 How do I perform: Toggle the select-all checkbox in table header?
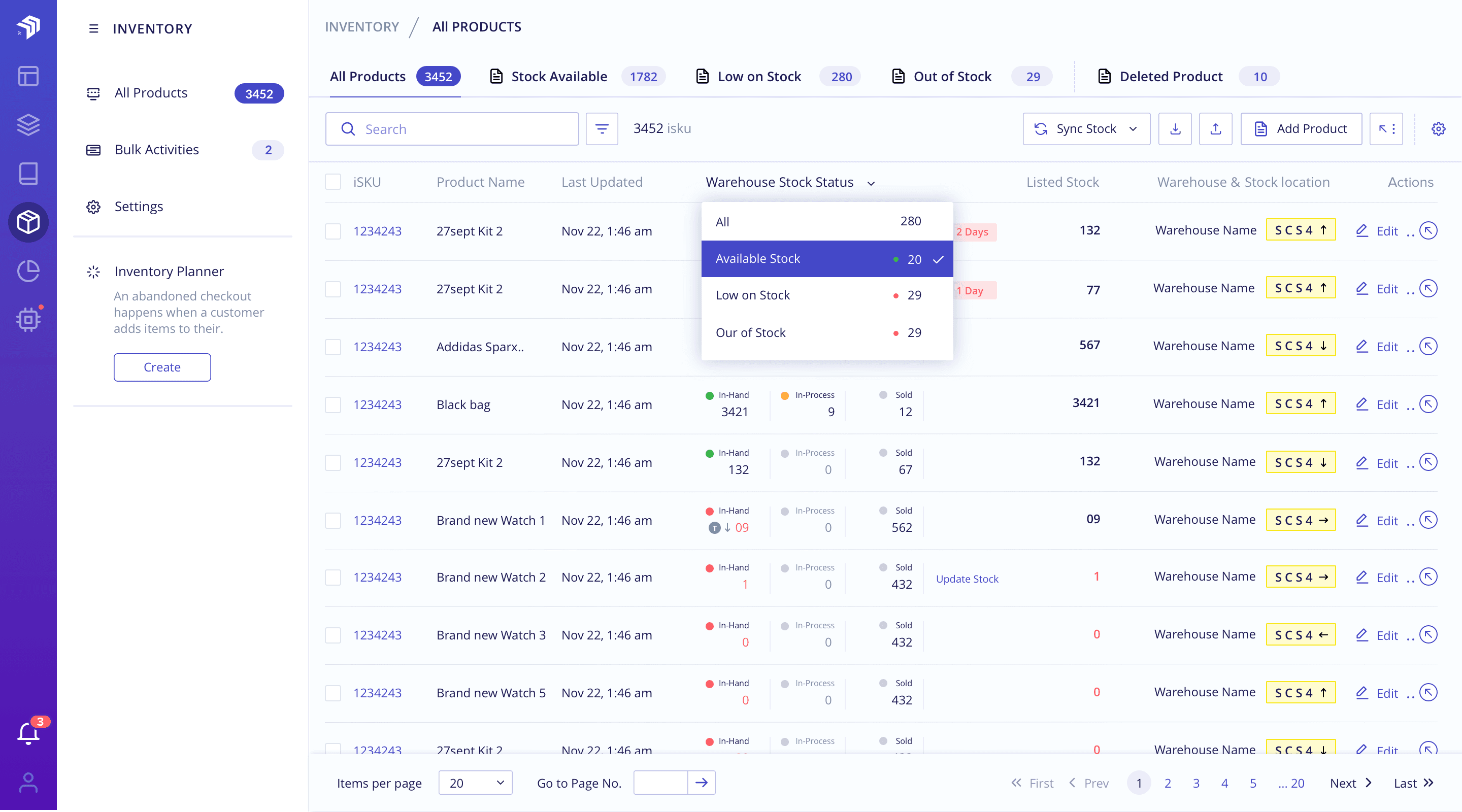(333, 182)
